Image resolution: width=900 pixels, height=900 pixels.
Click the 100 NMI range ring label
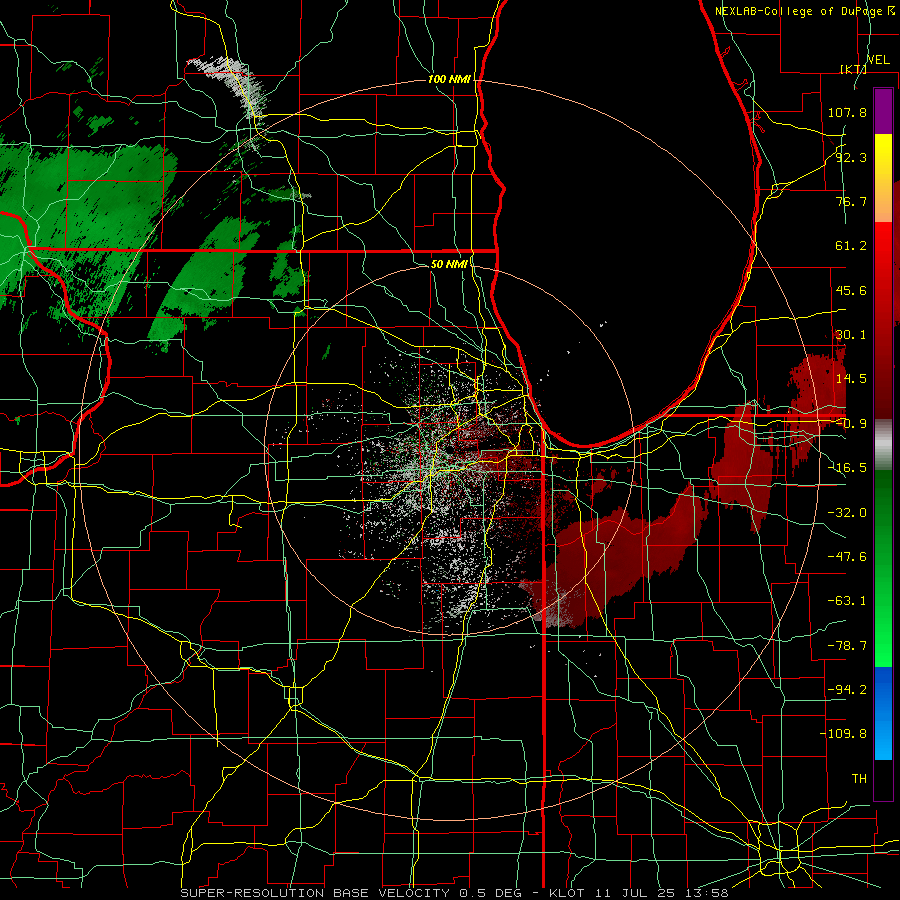pyautogui.click(x=449, y=79)
